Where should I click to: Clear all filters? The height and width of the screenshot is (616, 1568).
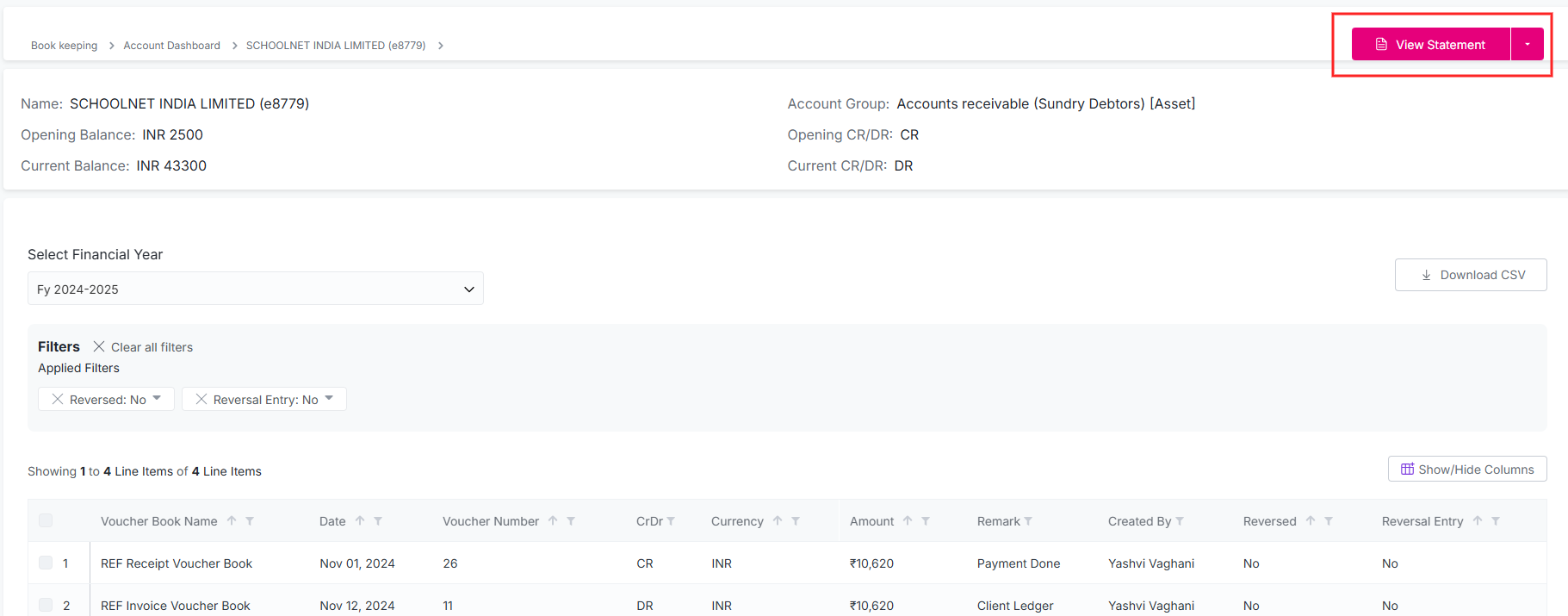coord(143,347)
